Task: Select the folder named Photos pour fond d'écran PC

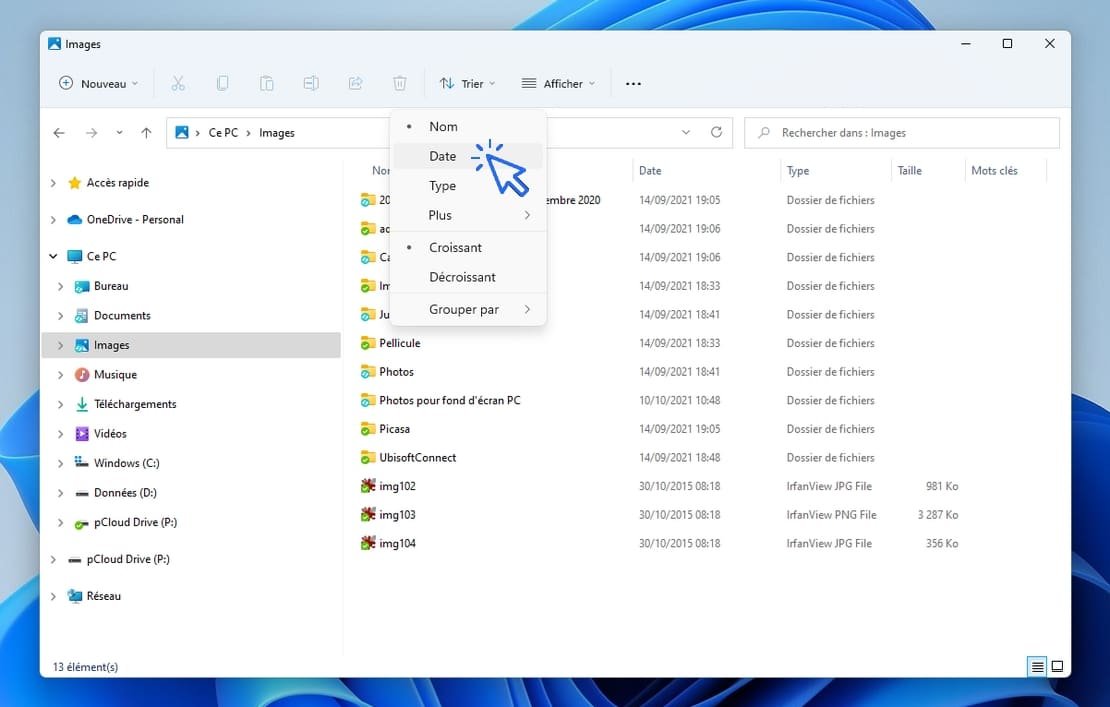Action: 450,401
